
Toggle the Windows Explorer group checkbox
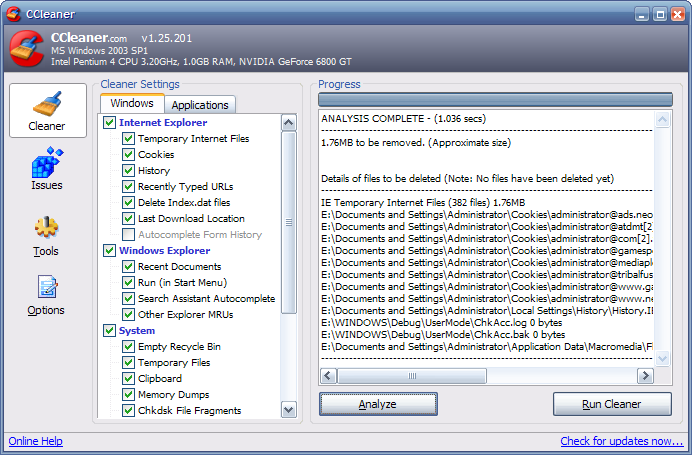coord(109,250)
